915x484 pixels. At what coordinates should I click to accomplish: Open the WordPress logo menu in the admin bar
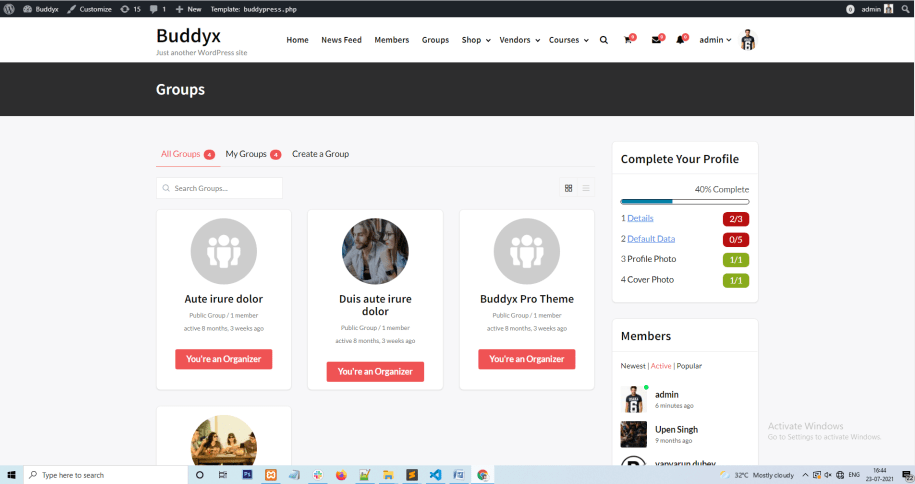(x=9, y=9)
